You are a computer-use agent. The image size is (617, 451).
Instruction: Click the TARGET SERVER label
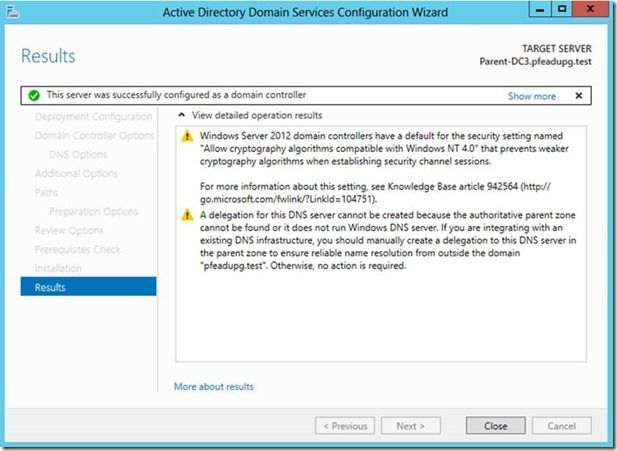557,48
